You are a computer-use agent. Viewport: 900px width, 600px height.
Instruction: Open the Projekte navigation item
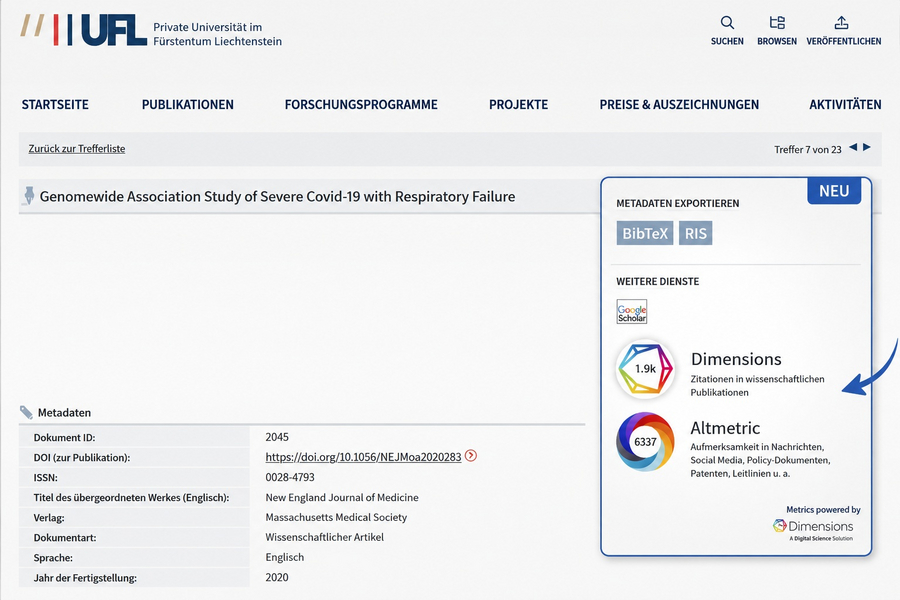coord(518,104)
